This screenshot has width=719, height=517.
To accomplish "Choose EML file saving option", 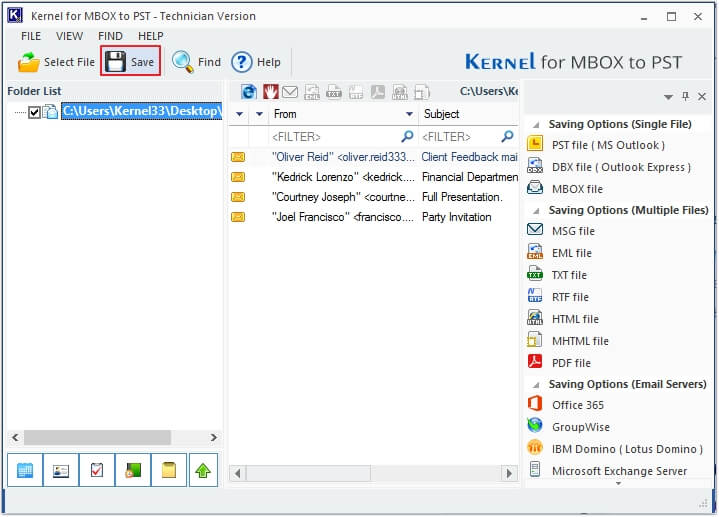I will [559, 253].
